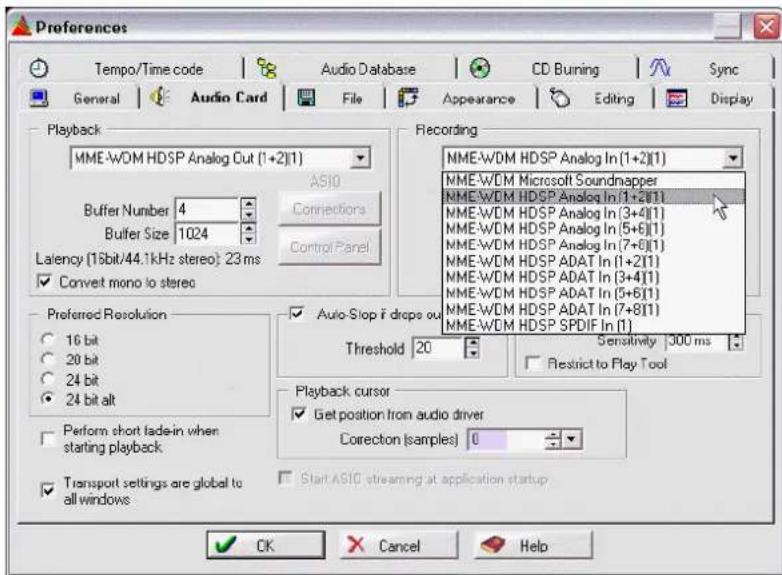Select the 24 bit alt radio button
The height and width of the screenshot is (575, 782).
pyautogui.click(x=47, y=398)
